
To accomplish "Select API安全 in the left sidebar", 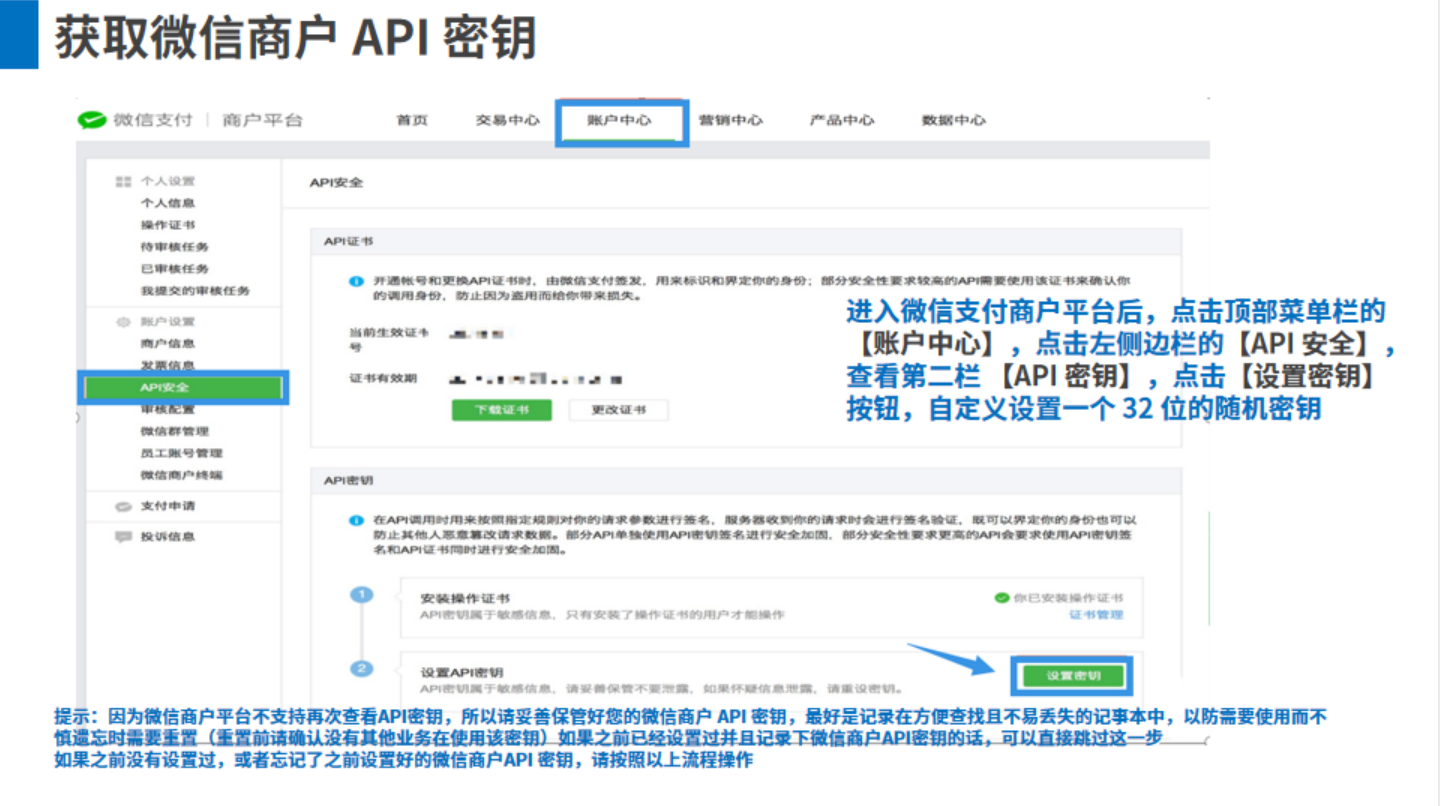I will [184, 387].
